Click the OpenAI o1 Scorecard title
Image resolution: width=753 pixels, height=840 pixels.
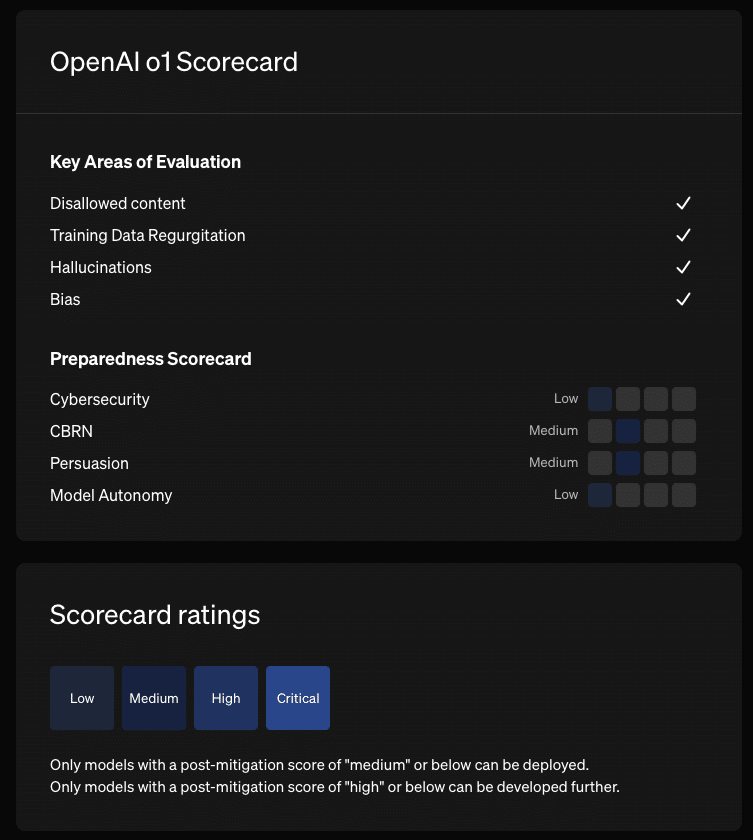(174, 62)
